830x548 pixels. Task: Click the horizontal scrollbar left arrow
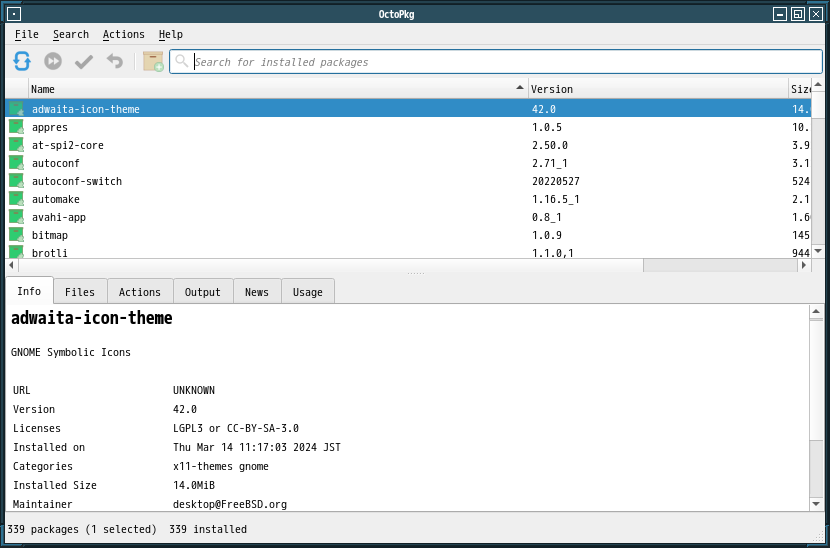point(12,265)
